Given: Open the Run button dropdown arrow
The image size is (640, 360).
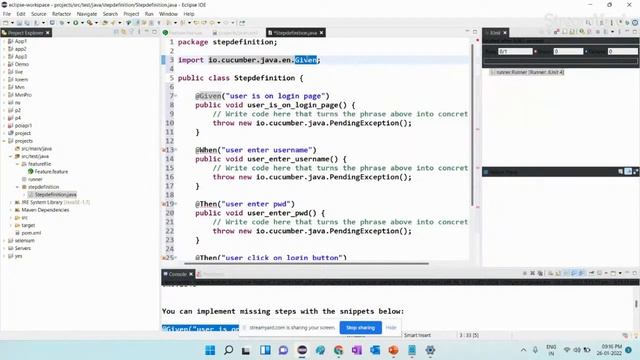Looking at the screenshot, I should [82, 23].
